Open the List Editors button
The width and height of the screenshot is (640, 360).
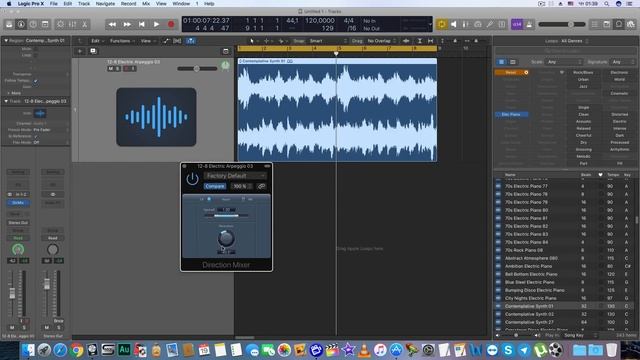click(x=595, y=24)
